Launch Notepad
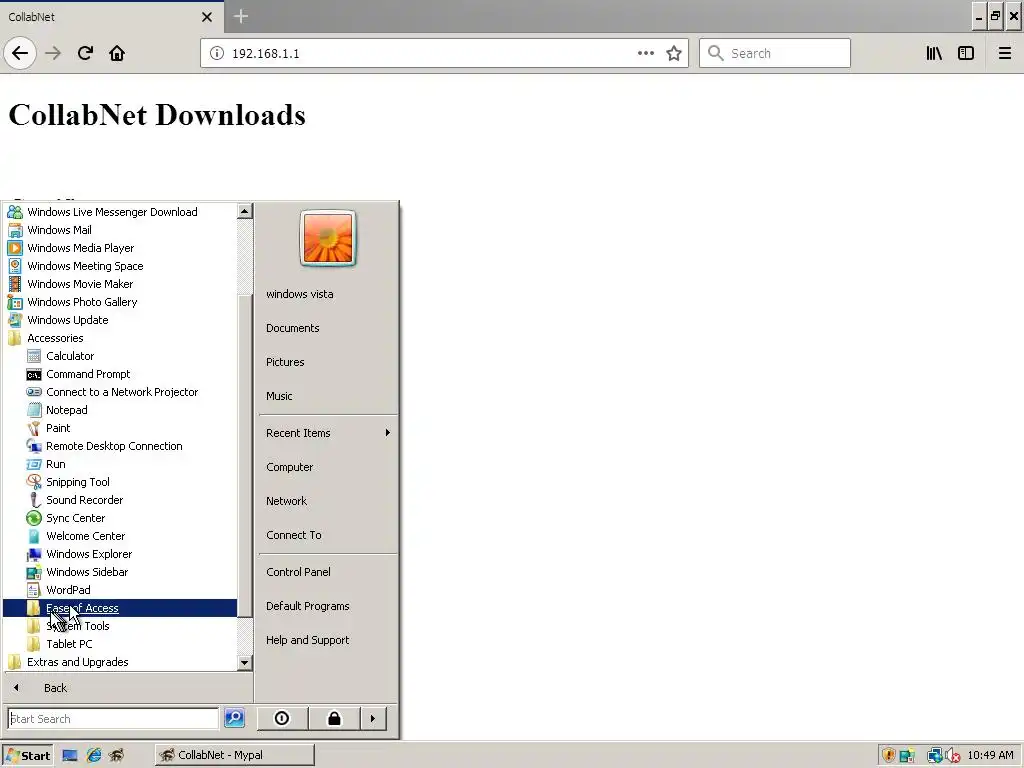The height and width of the screenshot is (768, 1024). click(120, 410)
